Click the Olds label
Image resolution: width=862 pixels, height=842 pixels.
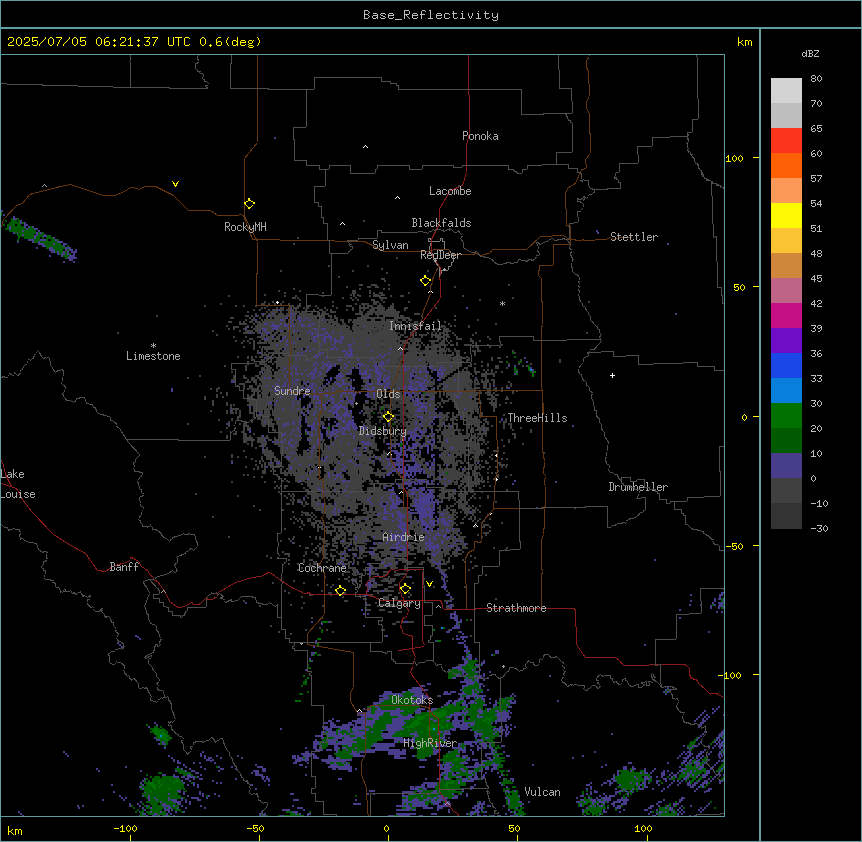point(388,394)
